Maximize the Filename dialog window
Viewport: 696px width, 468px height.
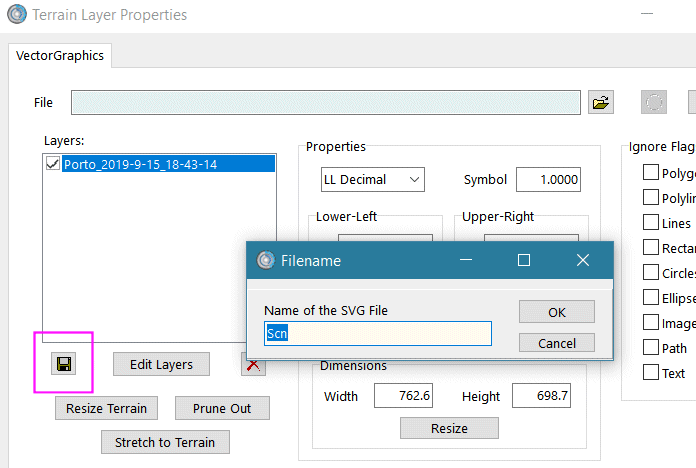coord(523,260)
